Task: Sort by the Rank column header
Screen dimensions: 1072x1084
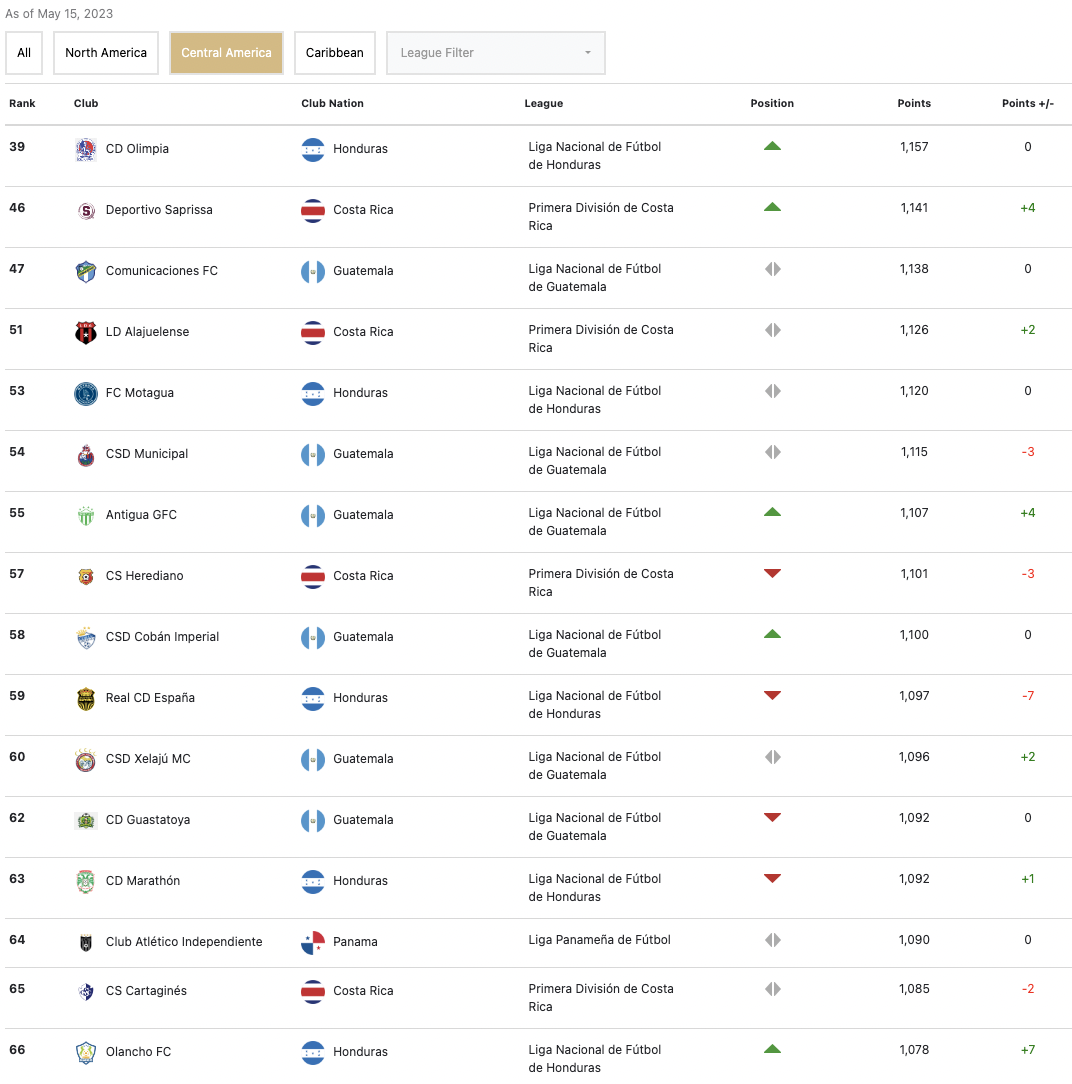Action: coord(22,103)
